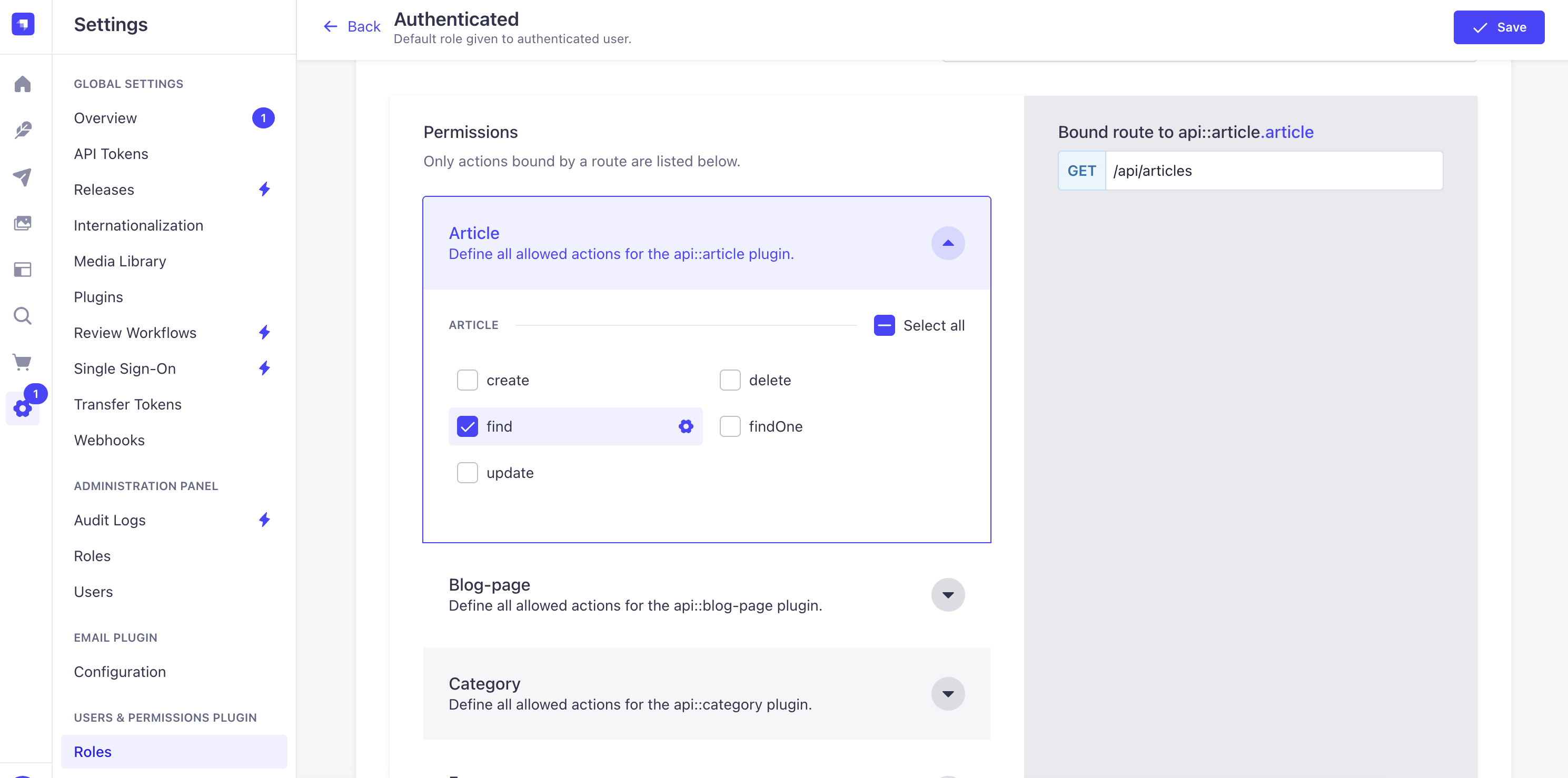Uncheck the find permission checkbox
This screenshot has height=778, width=1568.
[467, 426]
